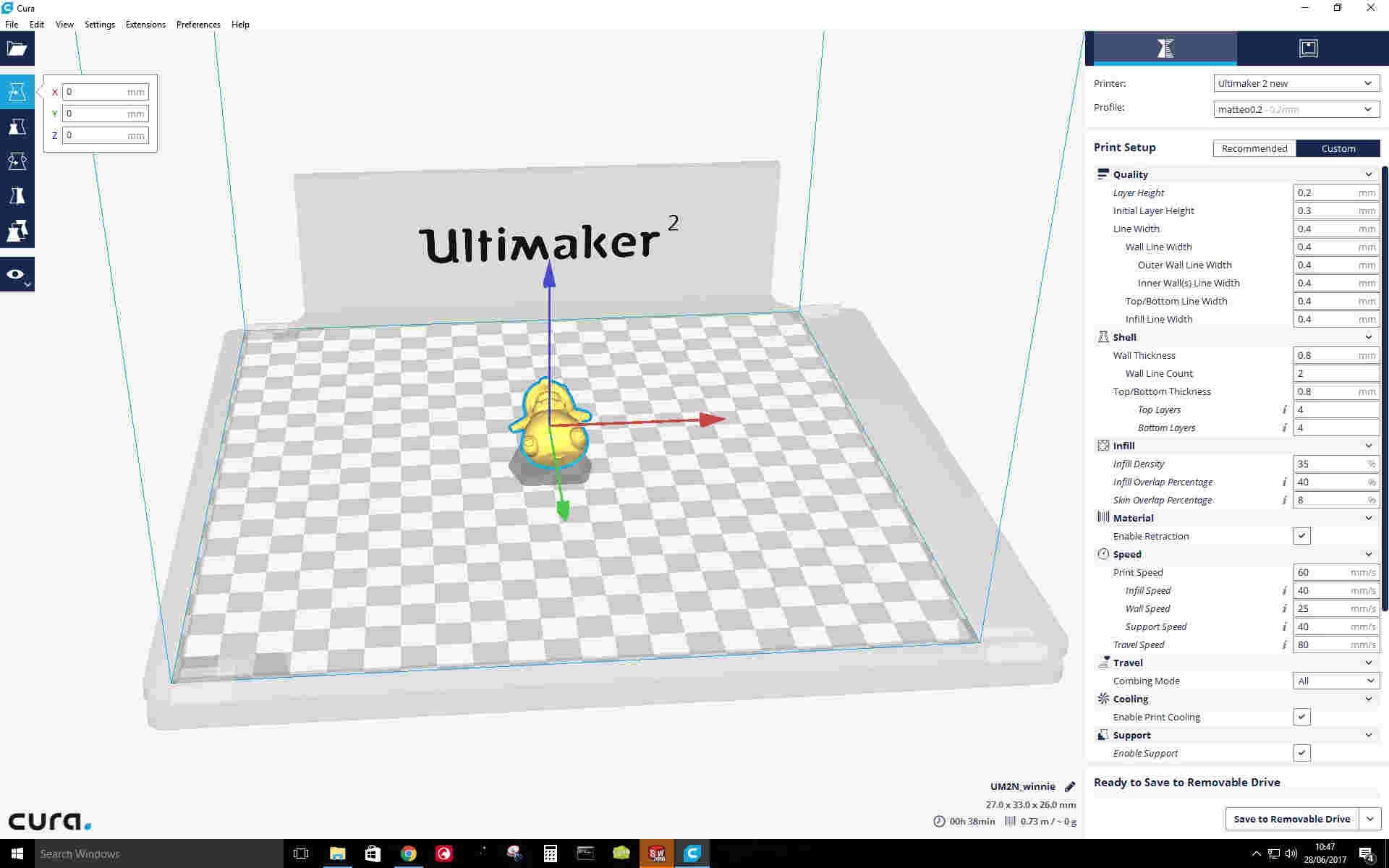
Task: Click the green Y-axis move arrow
Action: point(563,511)
